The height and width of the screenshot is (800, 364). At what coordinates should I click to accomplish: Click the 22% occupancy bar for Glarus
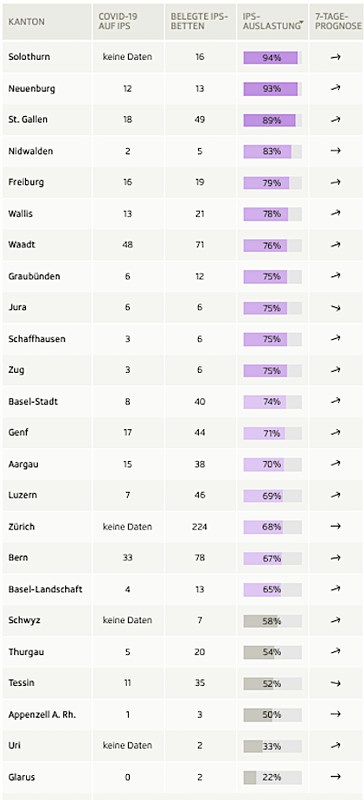273,778
